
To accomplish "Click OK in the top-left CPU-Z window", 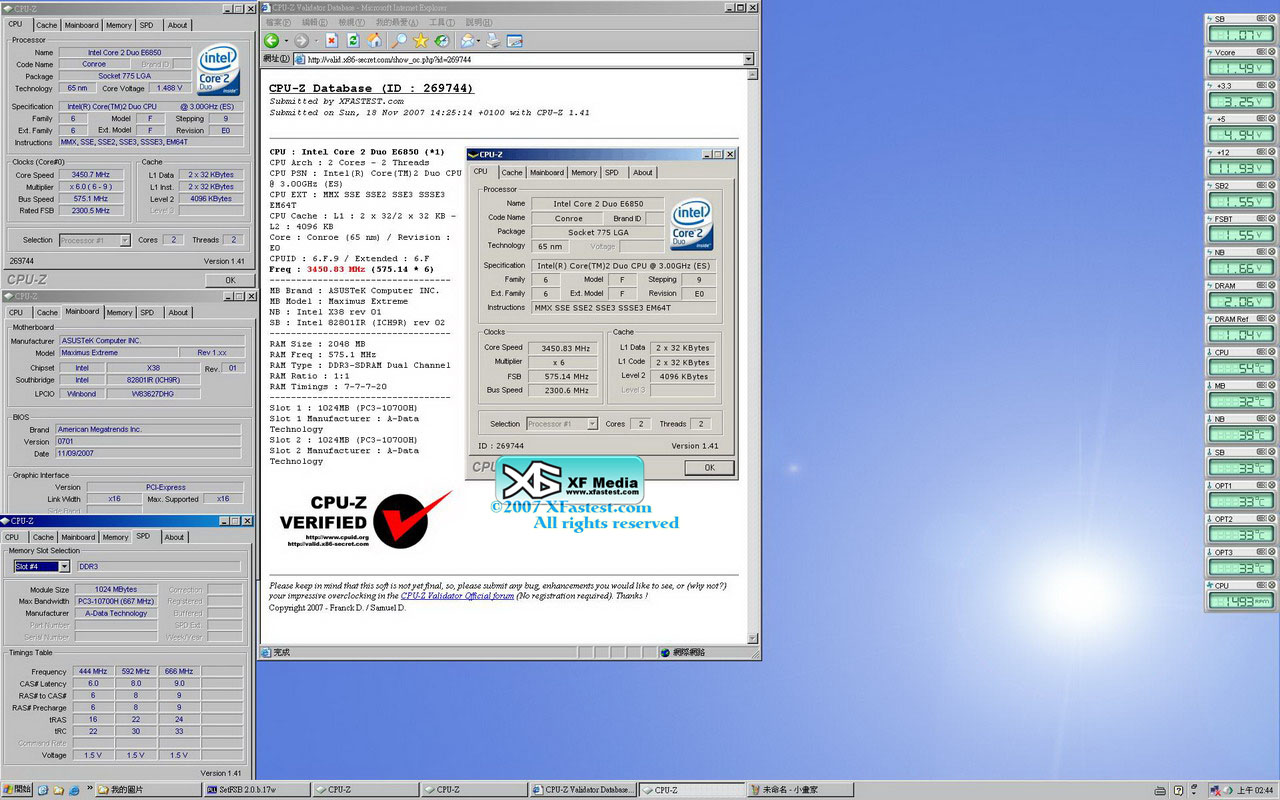I will tap(231, 280).
